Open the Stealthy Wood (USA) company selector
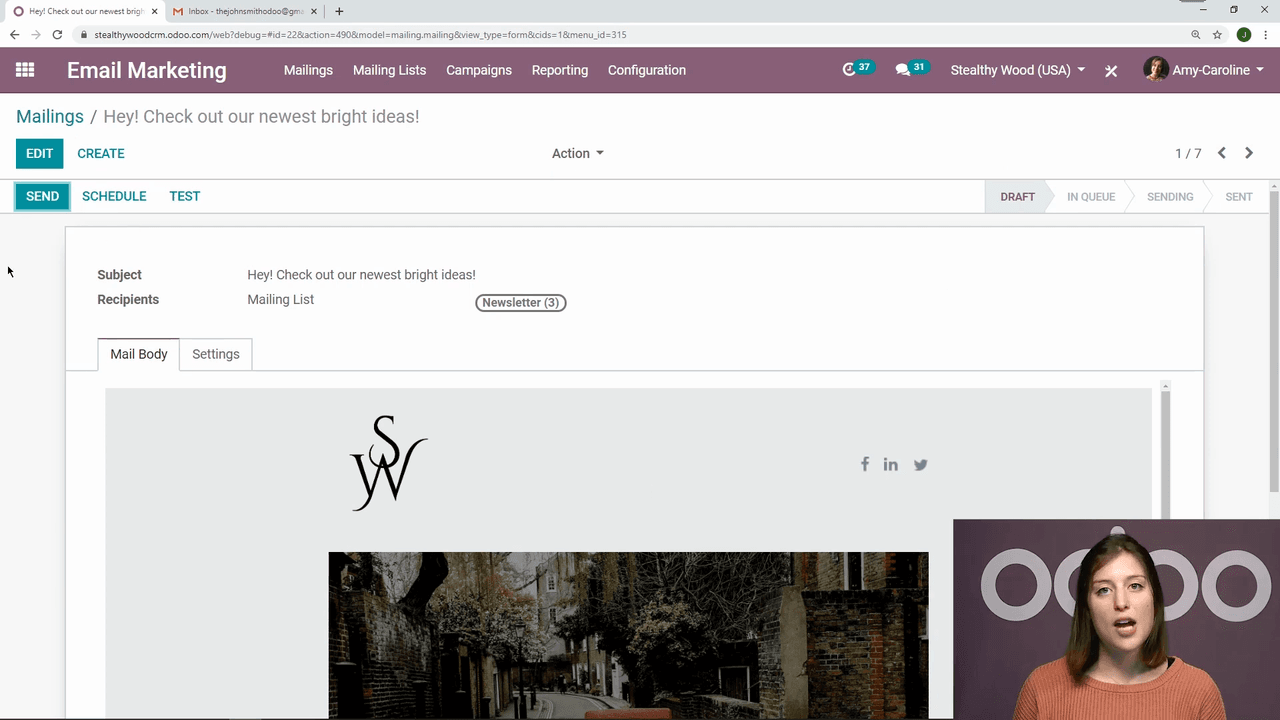The image size is (1280, 720). coord(1017,70)
